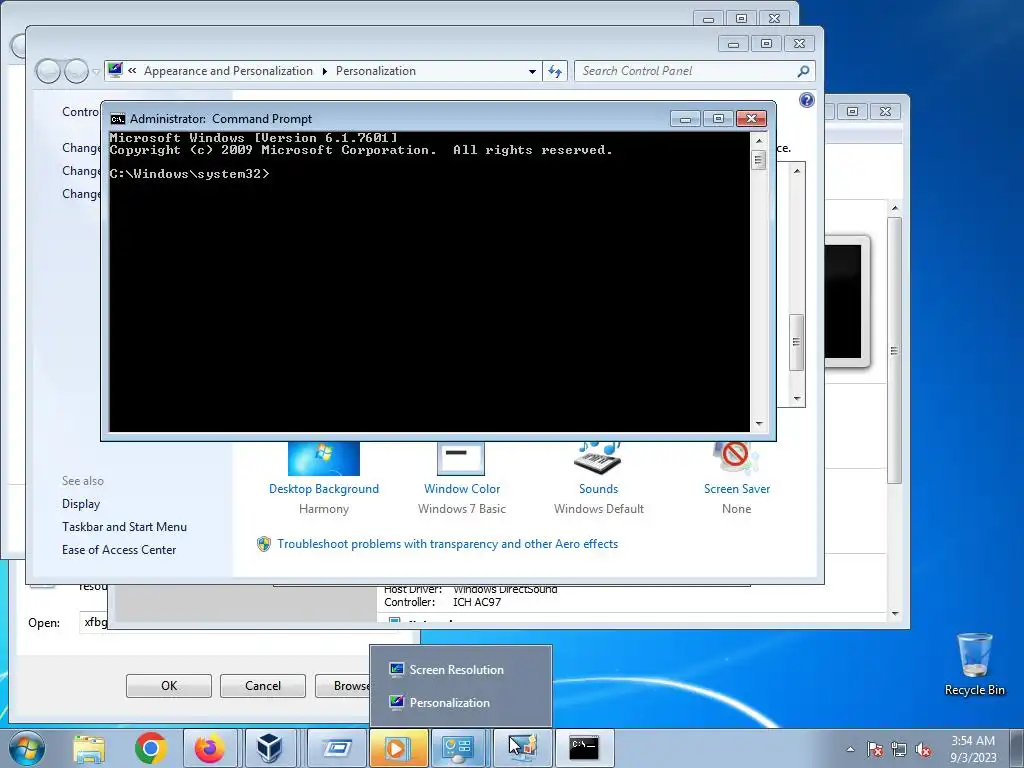Open the Screen Saver link
Viewport: 1024px width, 768px height.
[x=737, y=488]
